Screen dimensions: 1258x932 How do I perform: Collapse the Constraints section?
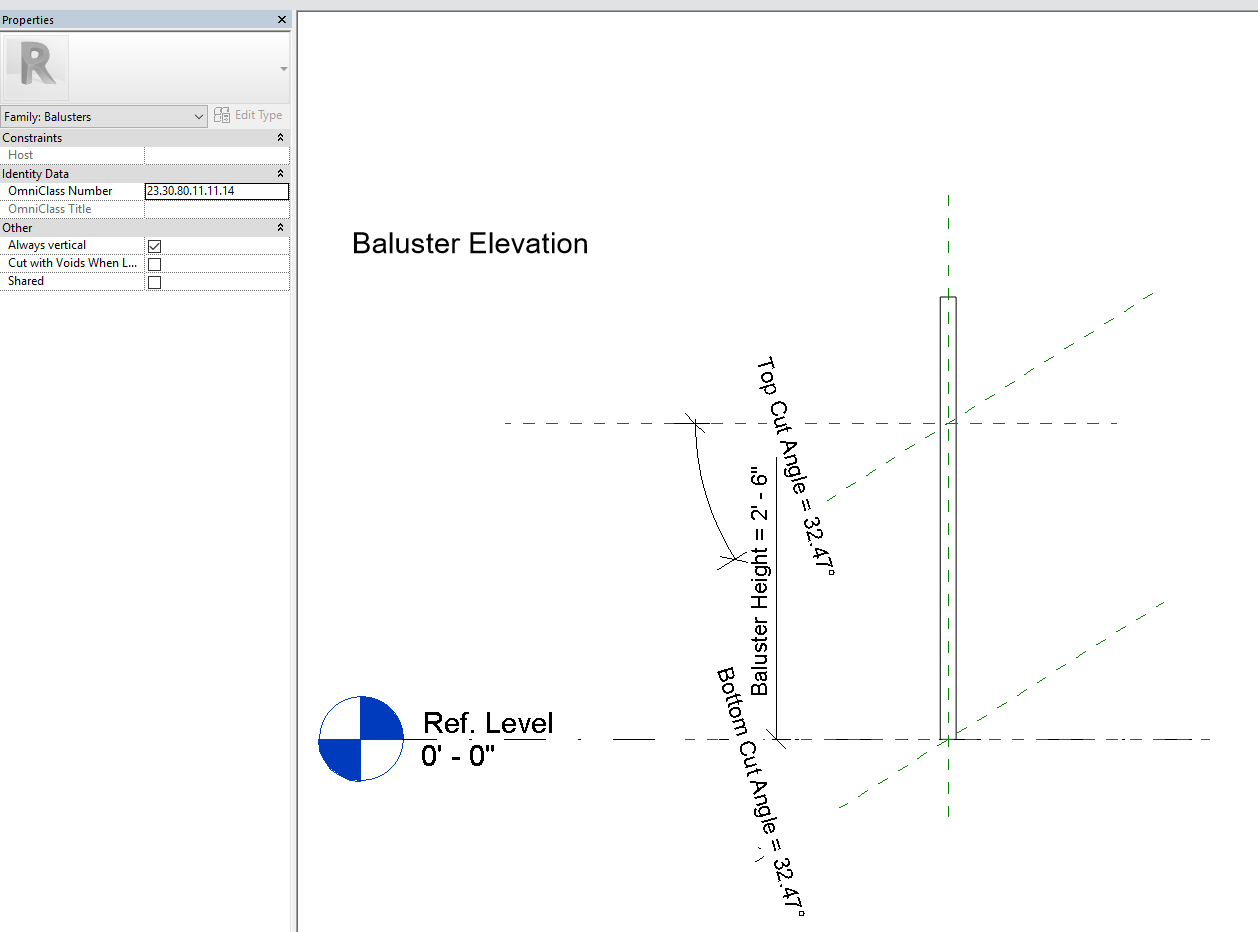click(x=281, y=137)
